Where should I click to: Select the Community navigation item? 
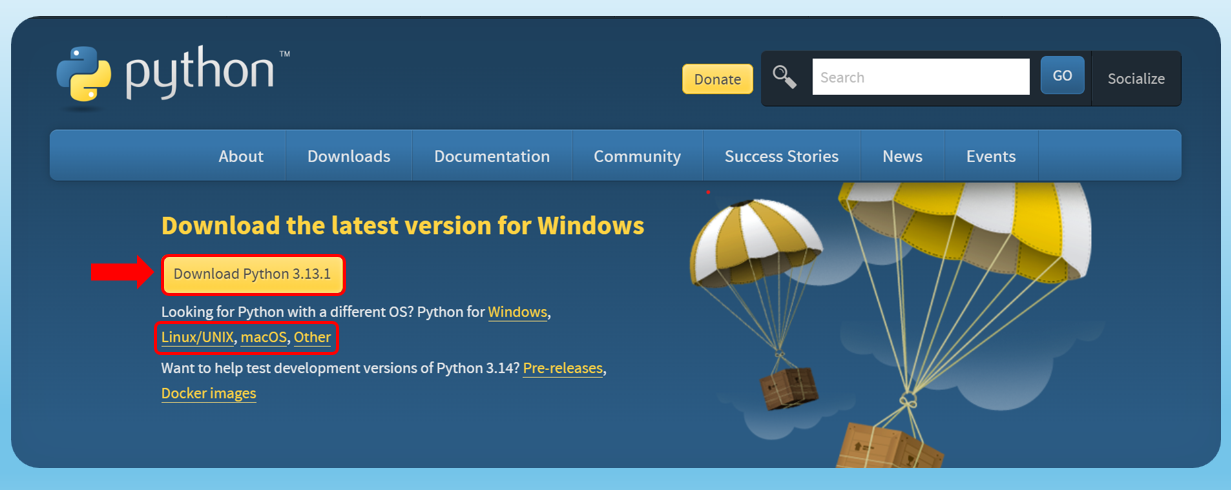[637, 156]
